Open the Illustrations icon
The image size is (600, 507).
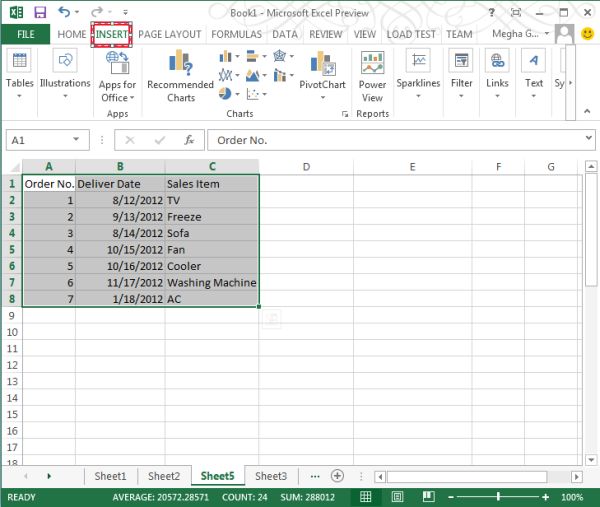65,60
